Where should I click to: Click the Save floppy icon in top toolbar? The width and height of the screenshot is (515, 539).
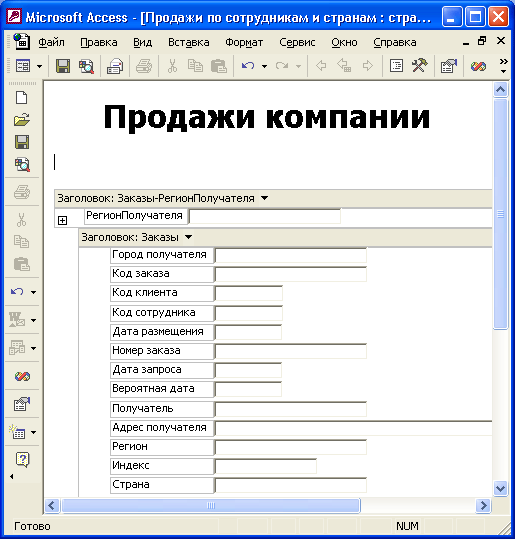63,66
